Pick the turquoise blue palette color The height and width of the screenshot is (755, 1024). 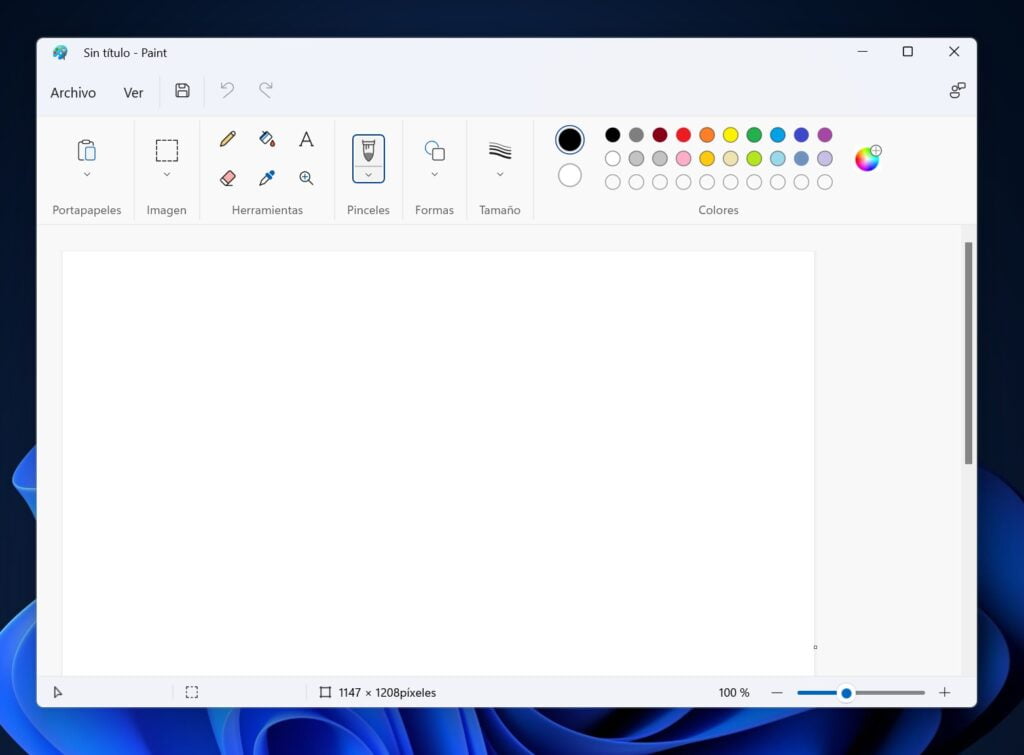coord(777,135)
